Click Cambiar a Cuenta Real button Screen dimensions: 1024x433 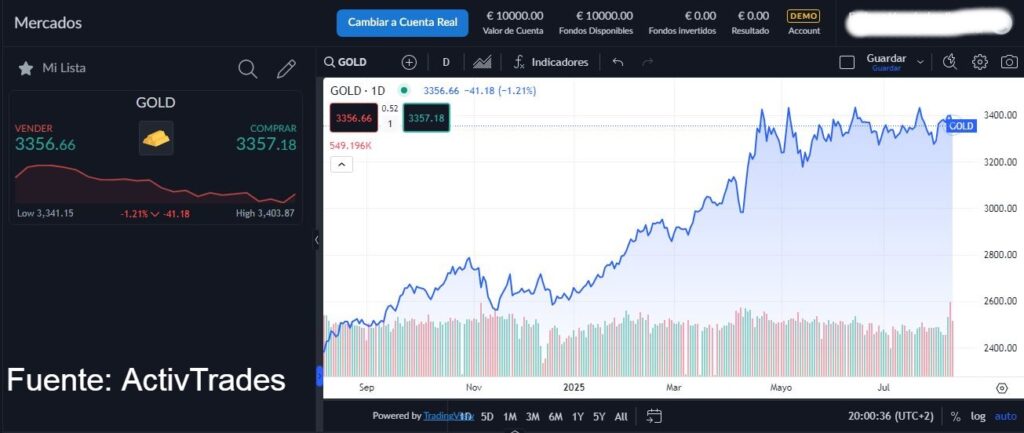[402, 22]
